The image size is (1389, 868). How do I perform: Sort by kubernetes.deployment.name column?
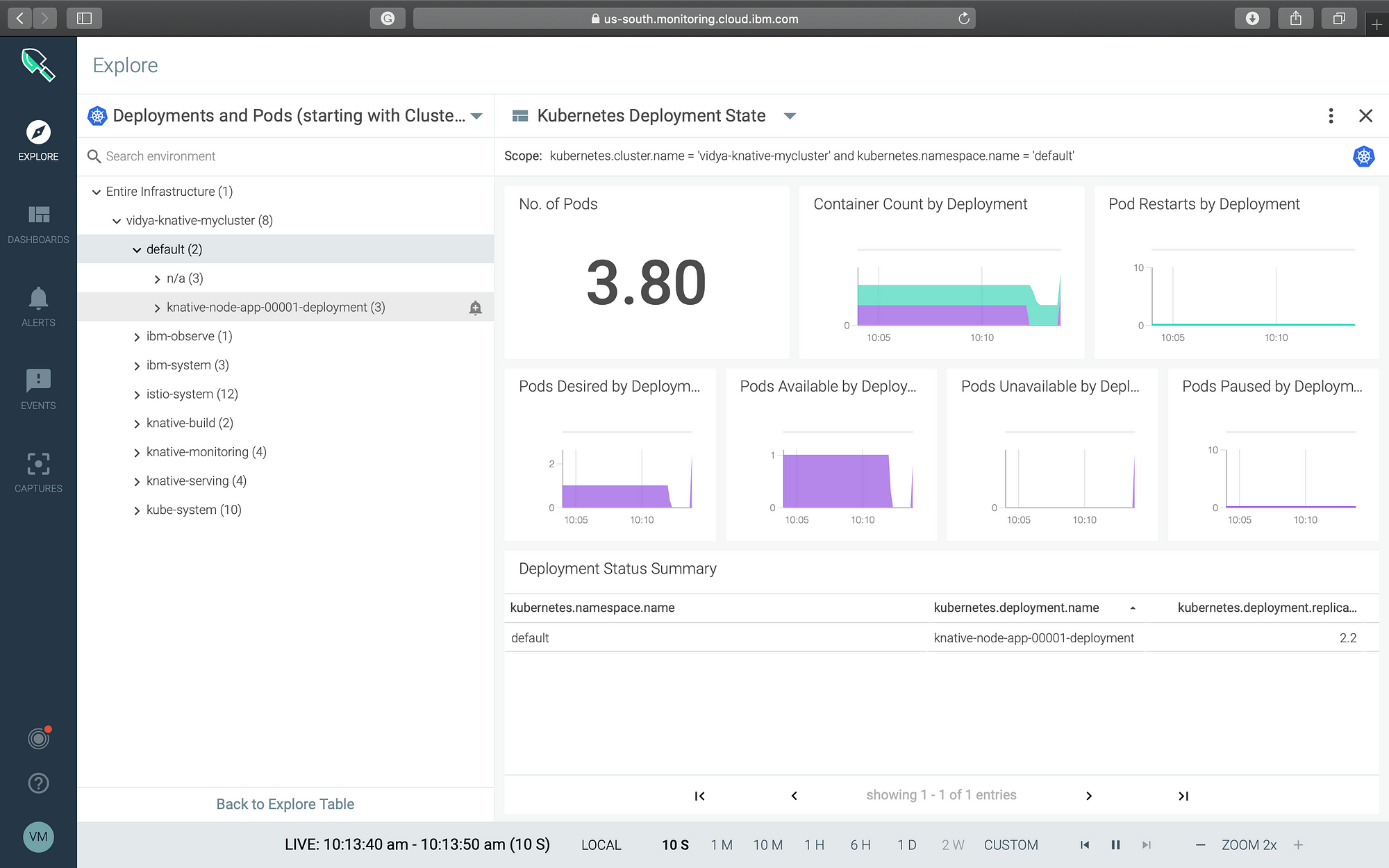click(1016, 608)
